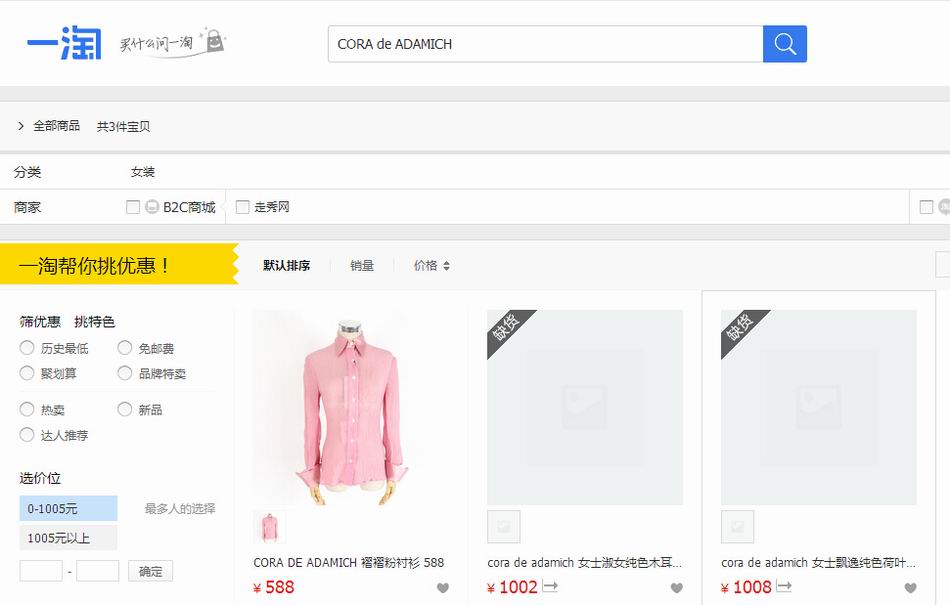Select the small pink shirt thumbnail

point(270,527)
